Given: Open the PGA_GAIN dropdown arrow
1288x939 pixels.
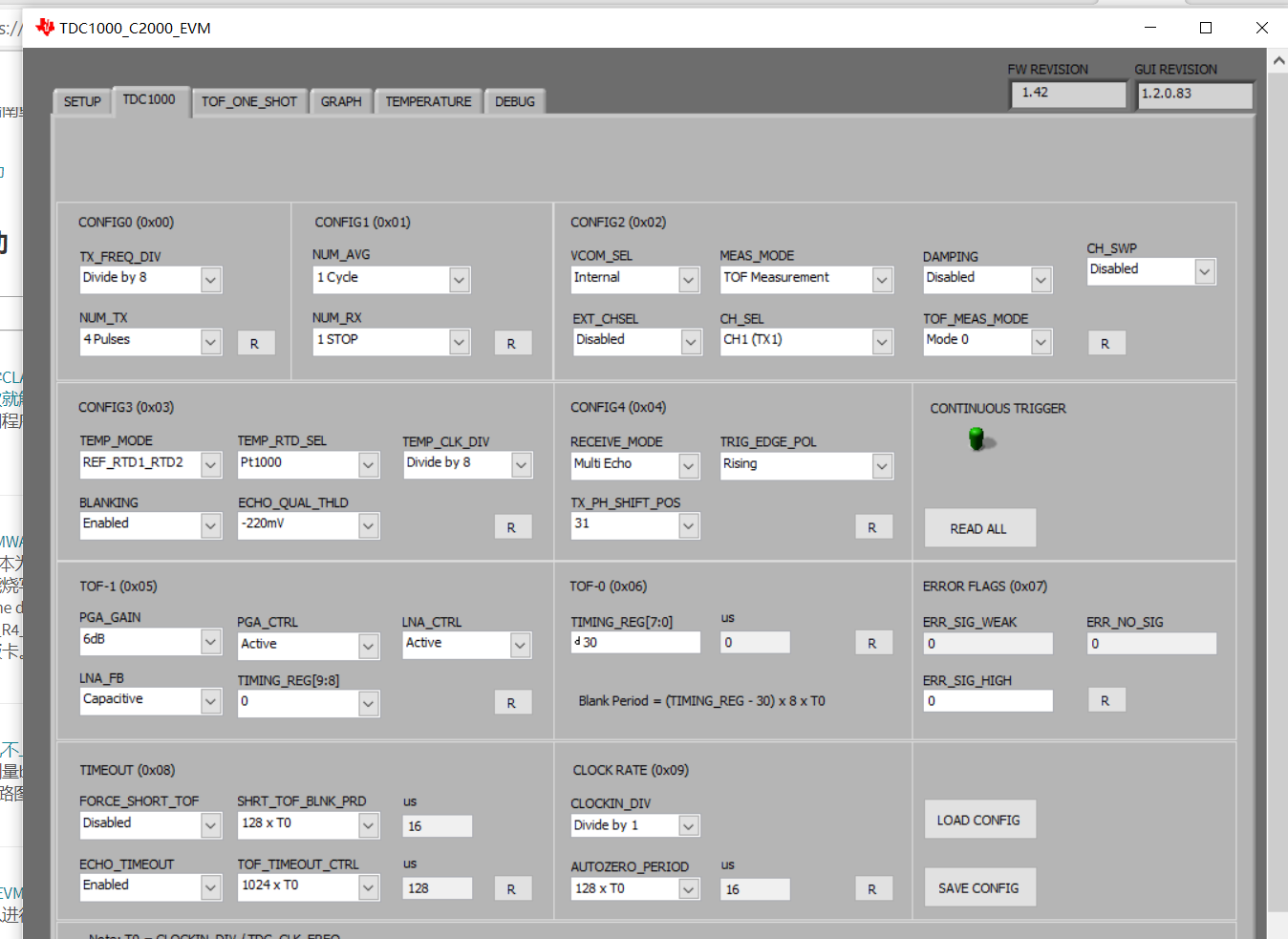Looking at the screenshot, I should pyautogui.click(x=211, y=642).
